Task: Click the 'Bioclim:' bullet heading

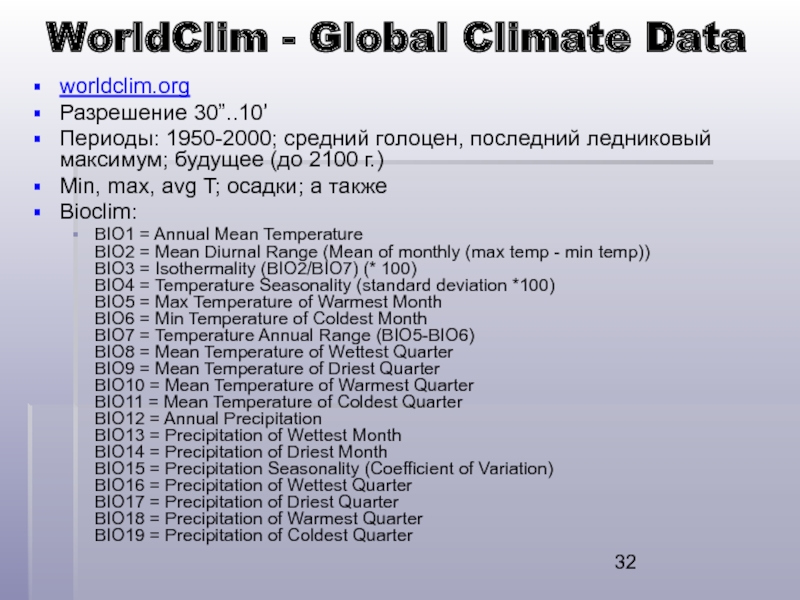Action: click(98, 212)
